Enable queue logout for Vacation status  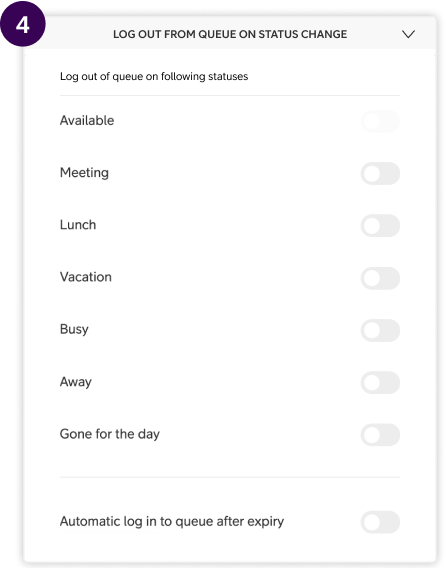point(380,278)
